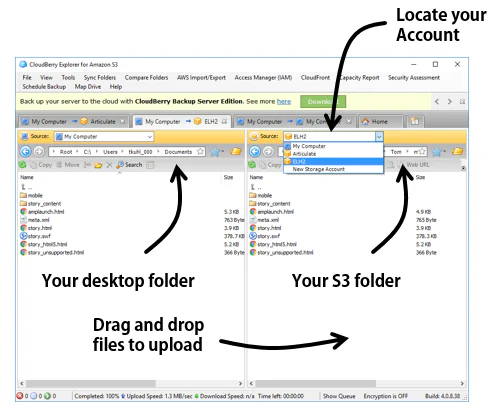
Task: Choose Articulate from the source list
Action: click(x=333, y=154)
